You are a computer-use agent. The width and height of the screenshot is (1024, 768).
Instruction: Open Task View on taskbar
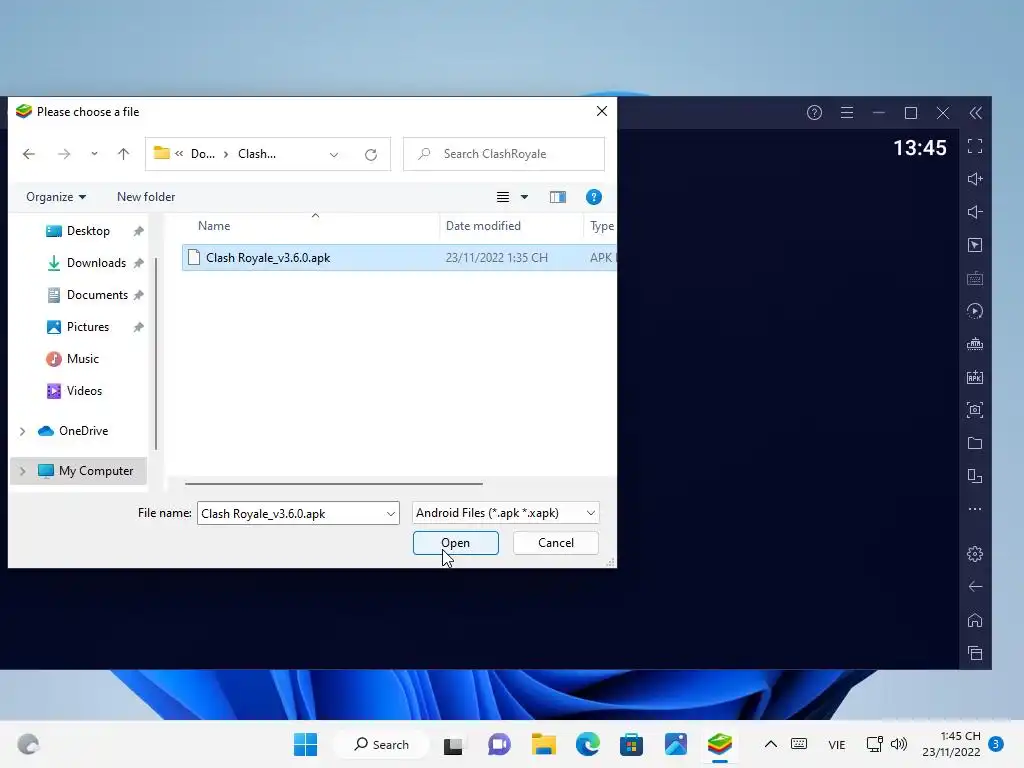453,744
